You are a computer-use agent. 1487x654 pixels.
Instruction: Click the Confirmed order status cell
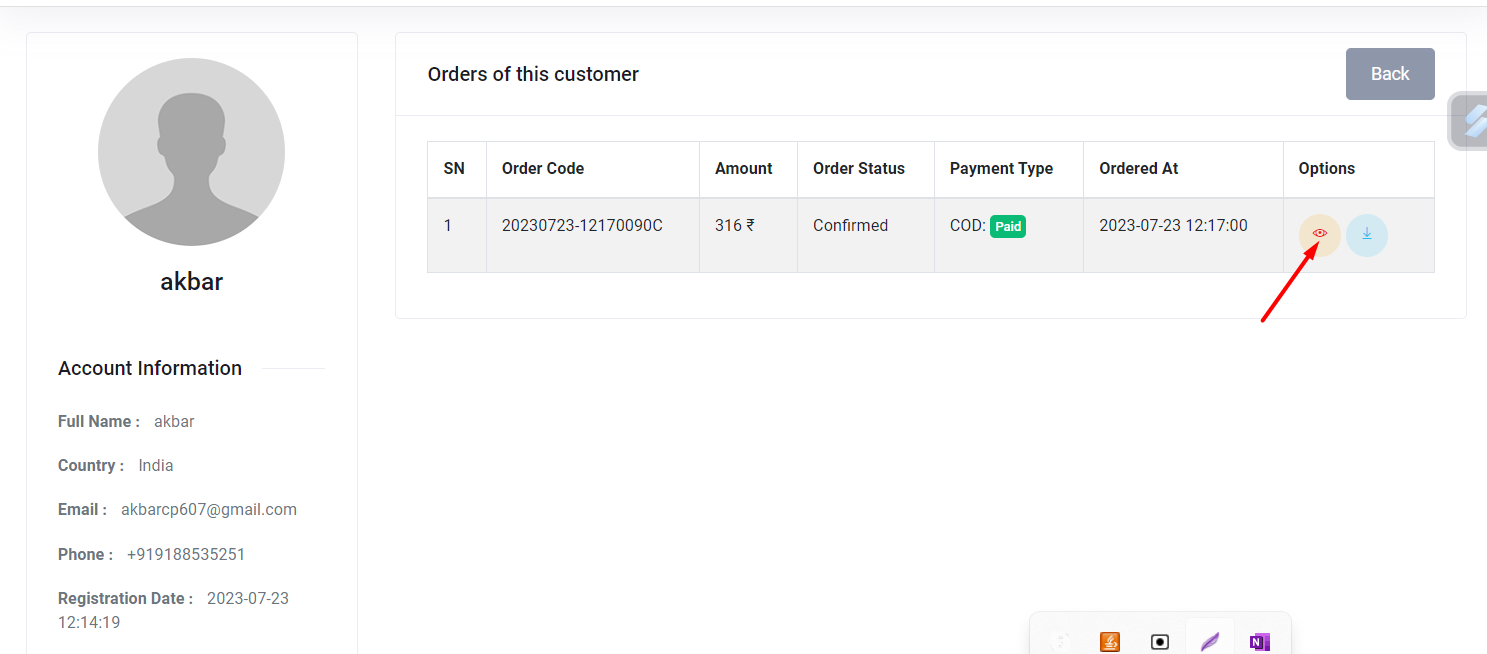click(850, 225)
